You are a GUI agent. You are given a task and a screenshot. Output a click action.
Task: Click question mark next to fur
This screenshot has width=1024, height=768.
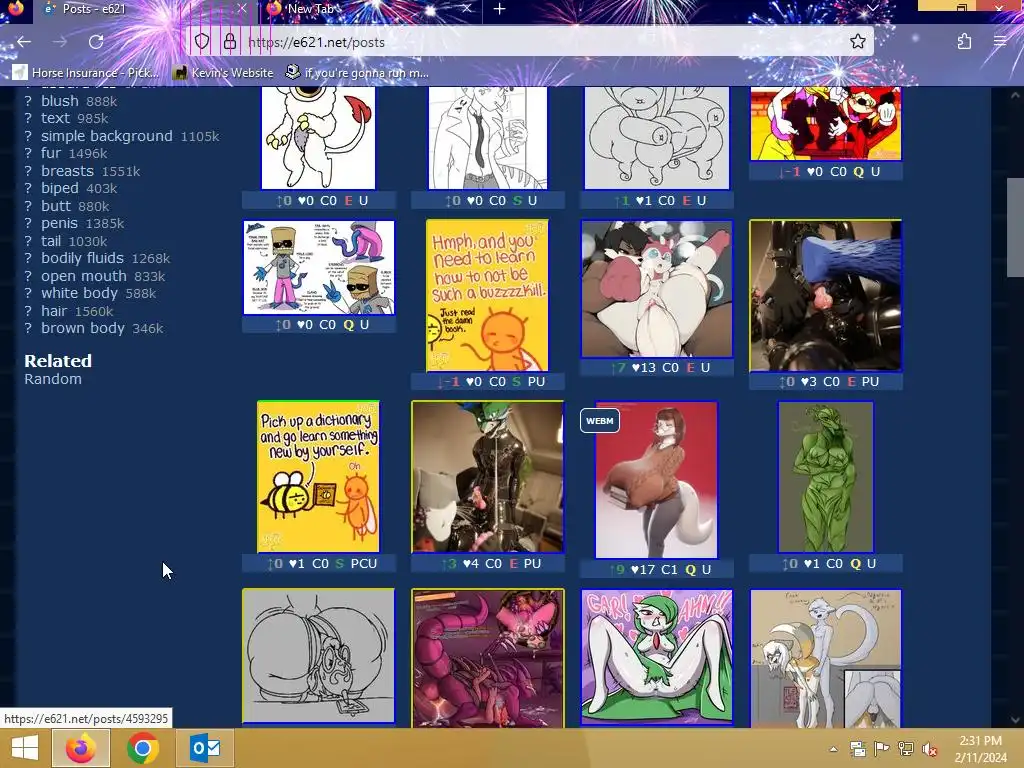[28, 153]
